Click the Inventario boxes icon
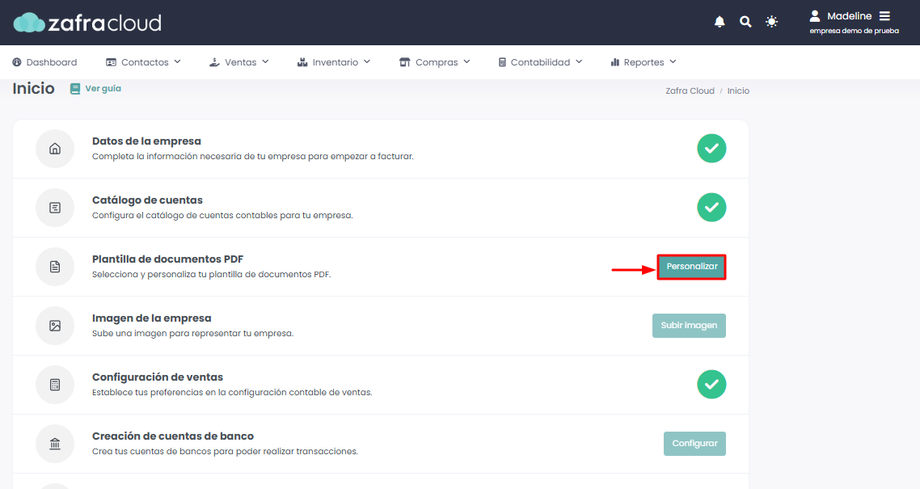 pyautogui.click(x=302, y=62)
